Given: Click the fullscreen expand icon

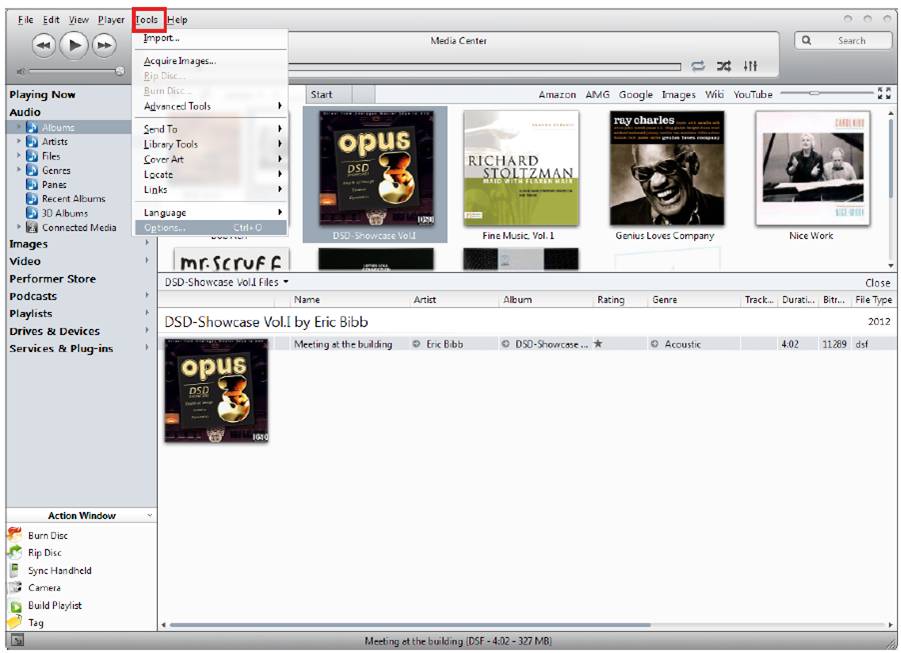Looking at the screenshot, I should (x=884, y=93).
